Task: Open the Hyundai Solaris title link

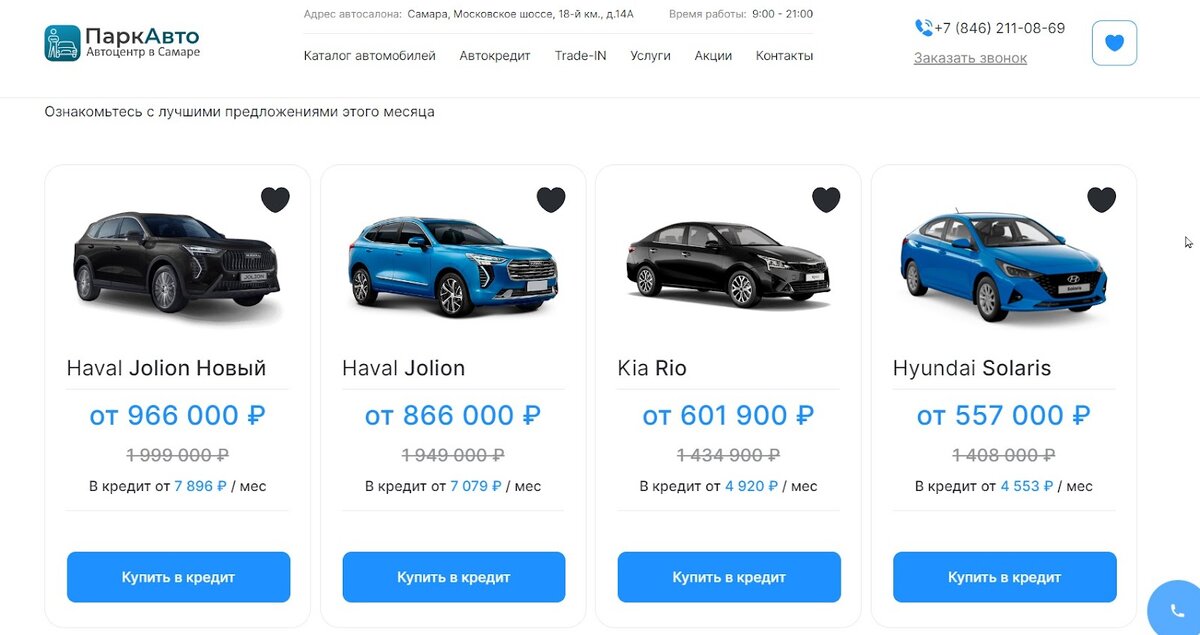Action: 972,368
